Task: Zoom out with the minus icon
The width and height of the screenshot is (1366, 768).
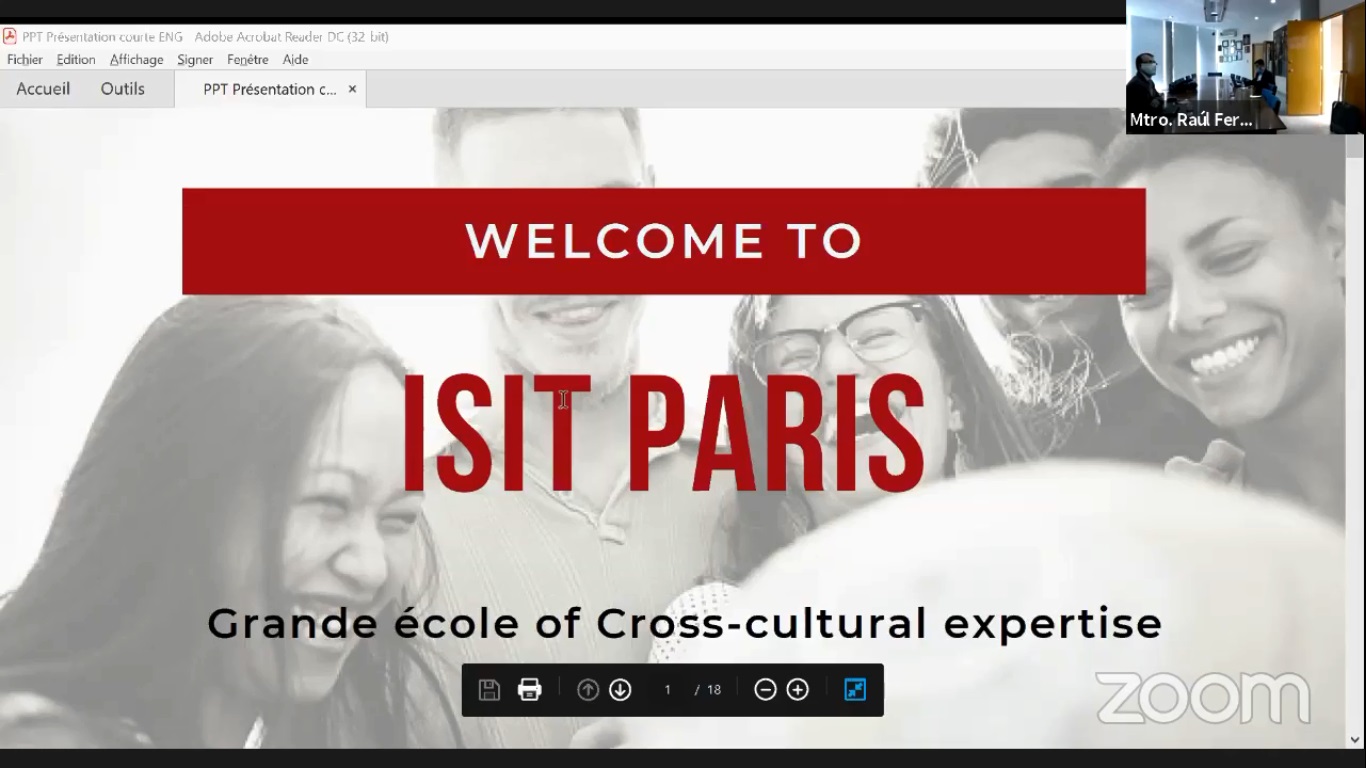Action: pyautogui.click(x=765, y=690)
